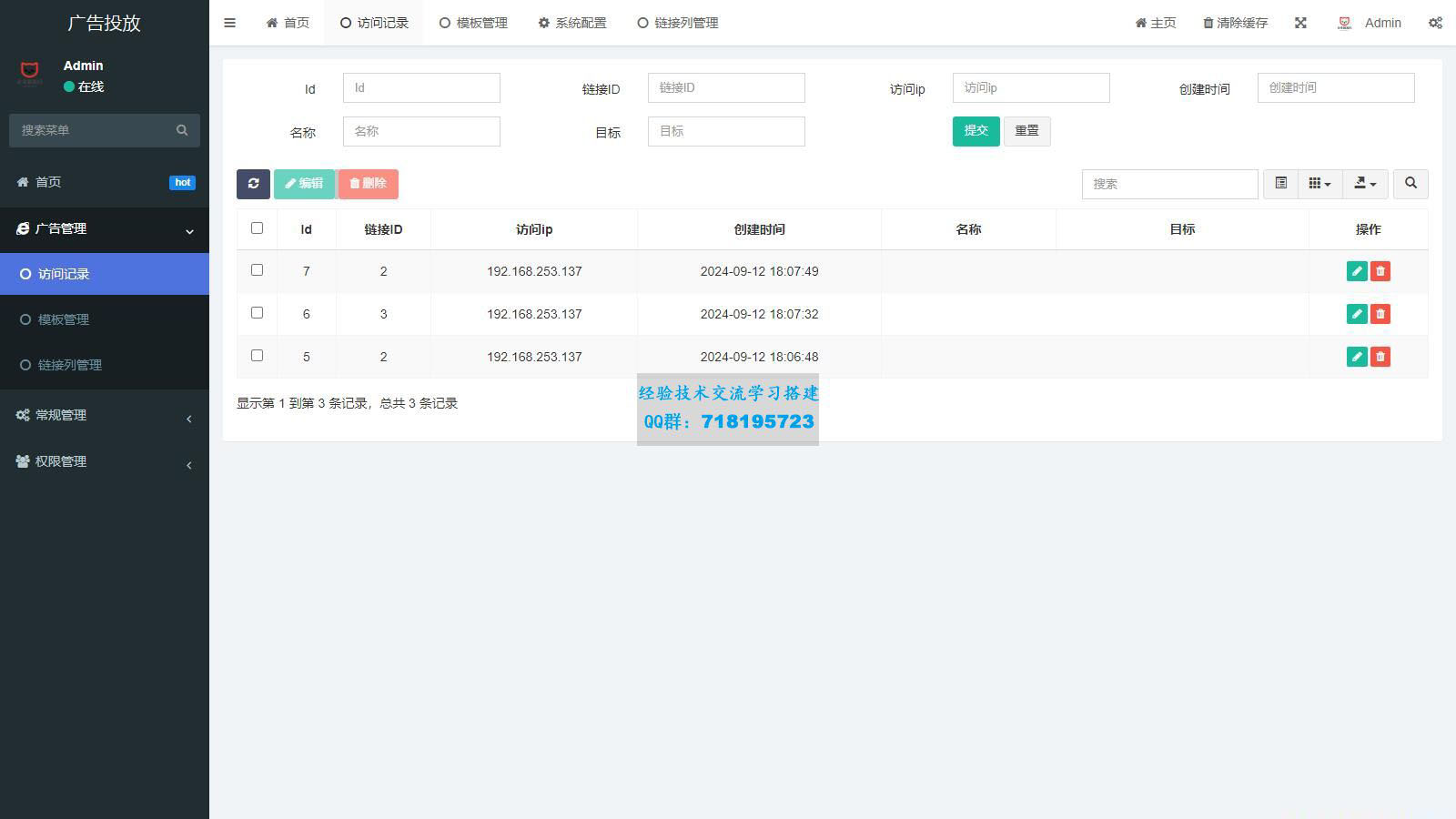Enter fullscreen with the expand icon

(x=1300, y=23)
